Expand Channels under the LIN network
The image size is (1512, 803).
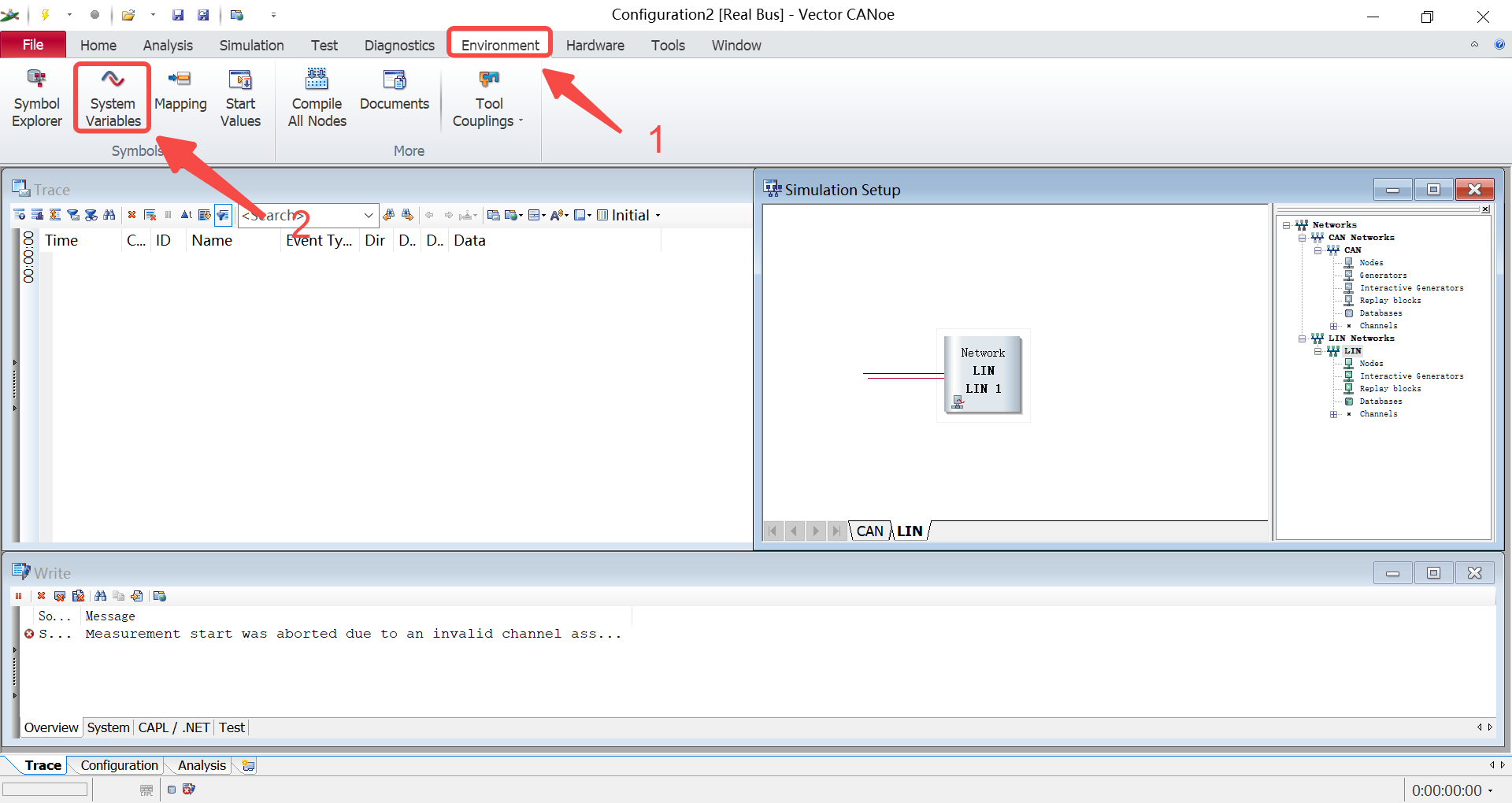[x=1333, y=414]
